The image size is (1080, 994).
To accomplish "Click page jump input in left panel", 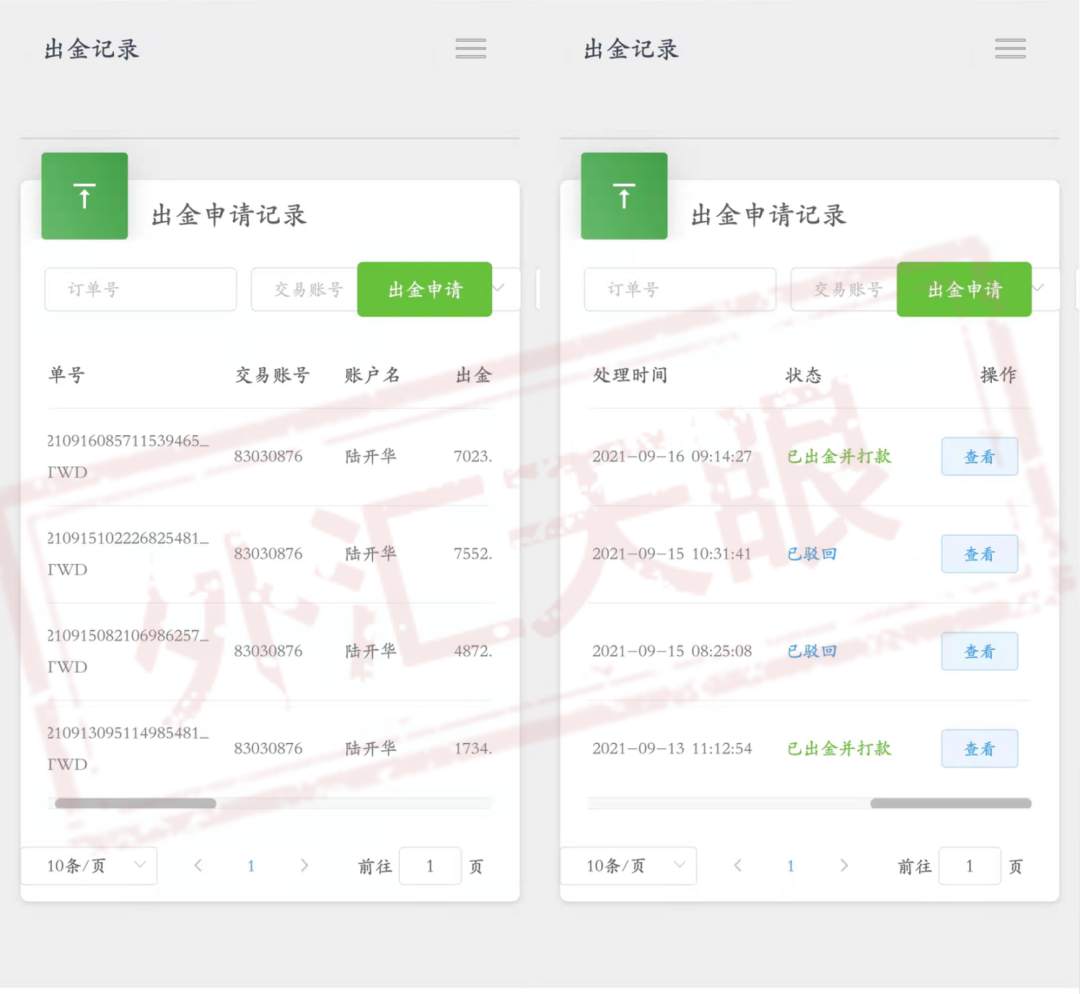I will (430, 866).
